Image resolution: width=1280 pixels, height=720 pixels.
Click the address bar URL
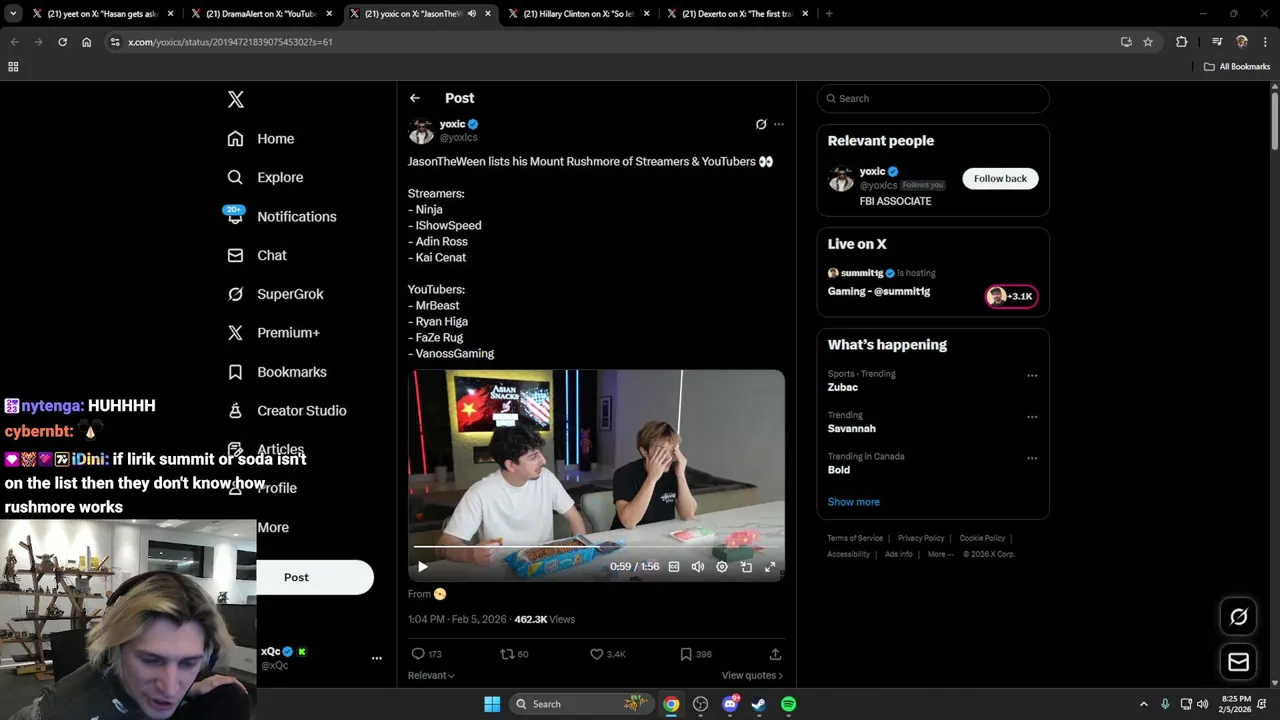coord(230,42)
